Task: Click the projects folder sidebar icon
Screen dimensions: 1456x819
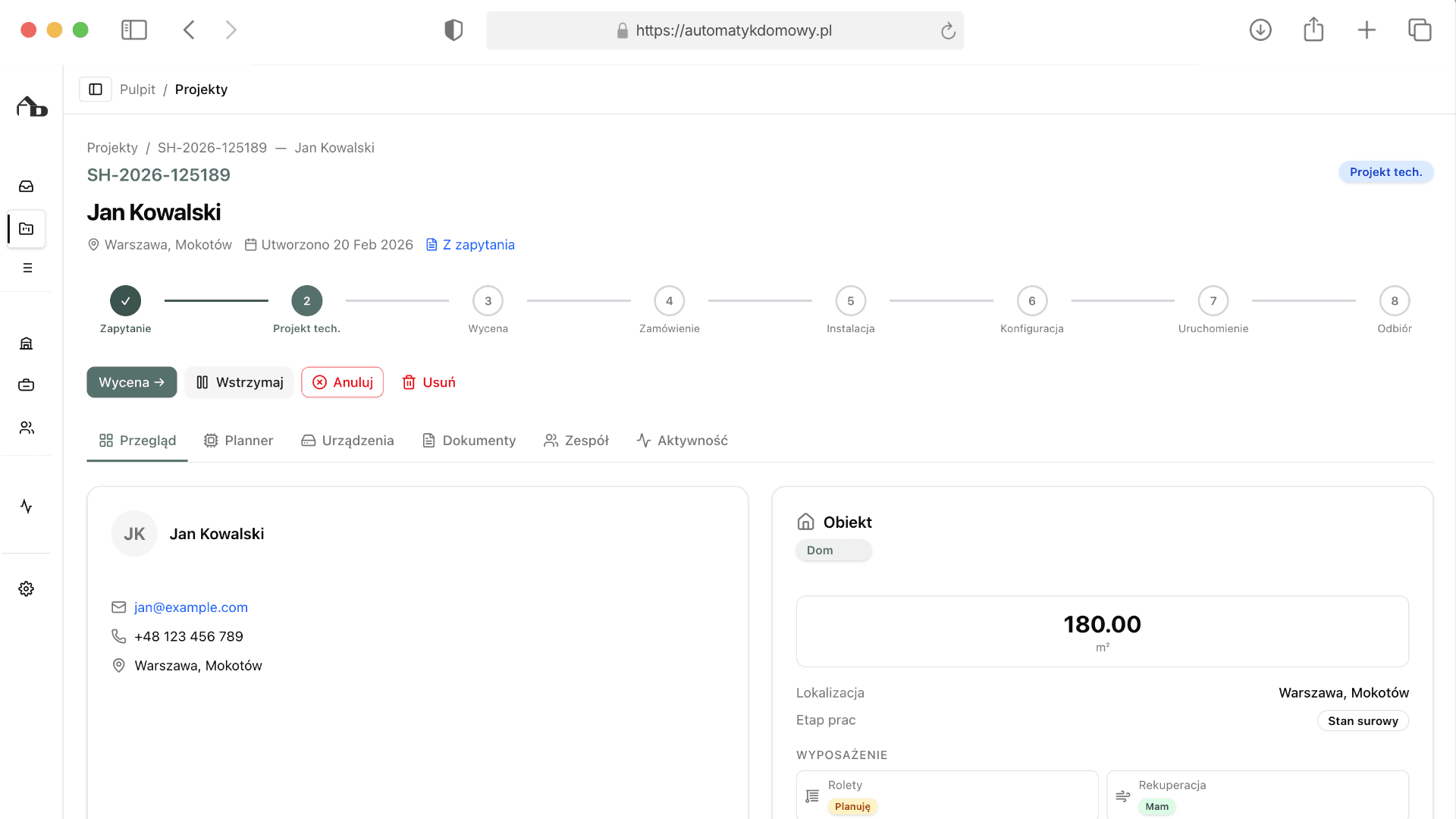Action: tap(27, 229)
